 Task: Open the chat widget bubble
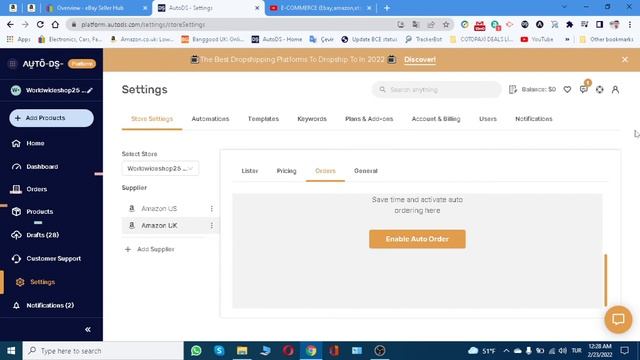(618, 320)
